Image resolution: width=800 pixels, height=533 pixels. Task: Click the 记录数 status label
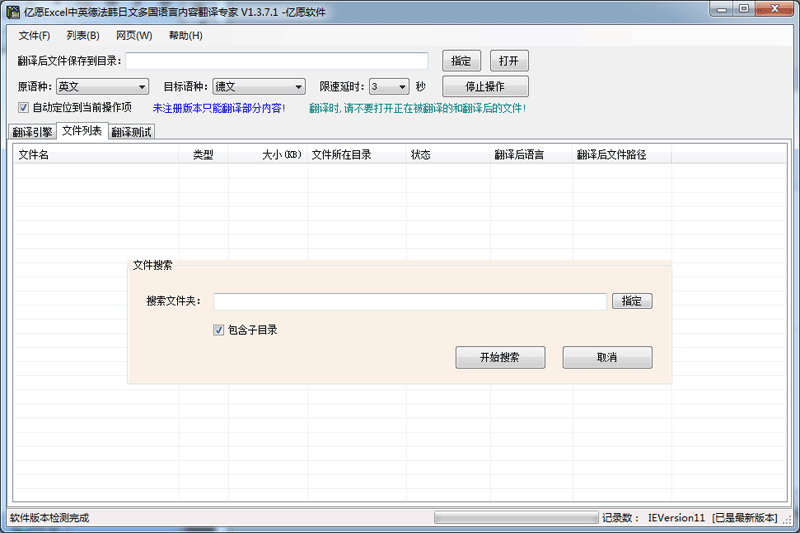tap(620, 518)
